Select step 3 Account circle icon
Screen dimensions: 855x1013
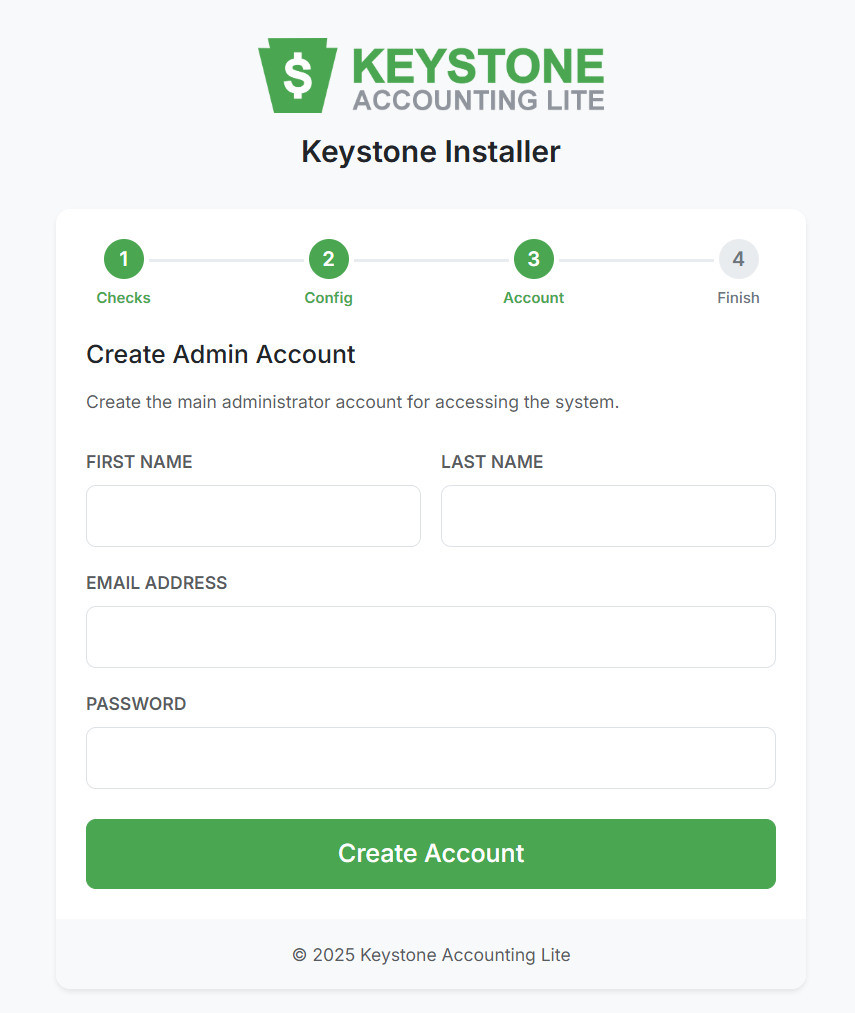click(x=533, y=258)
